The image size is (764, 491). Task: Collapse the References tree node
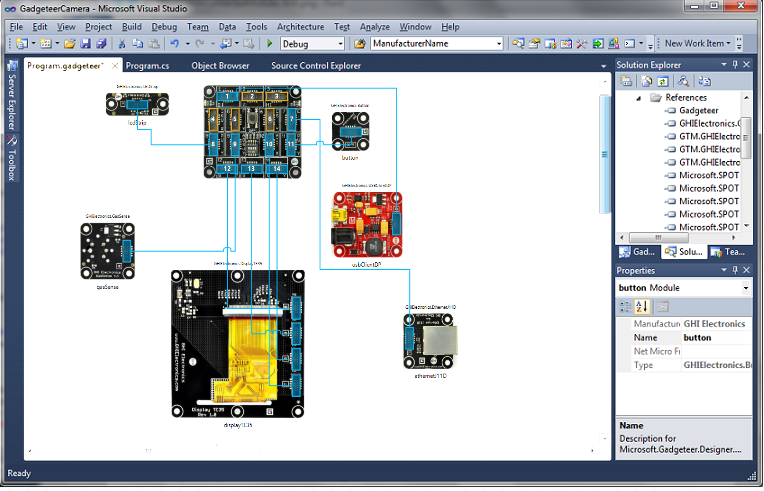click(639, 98)
